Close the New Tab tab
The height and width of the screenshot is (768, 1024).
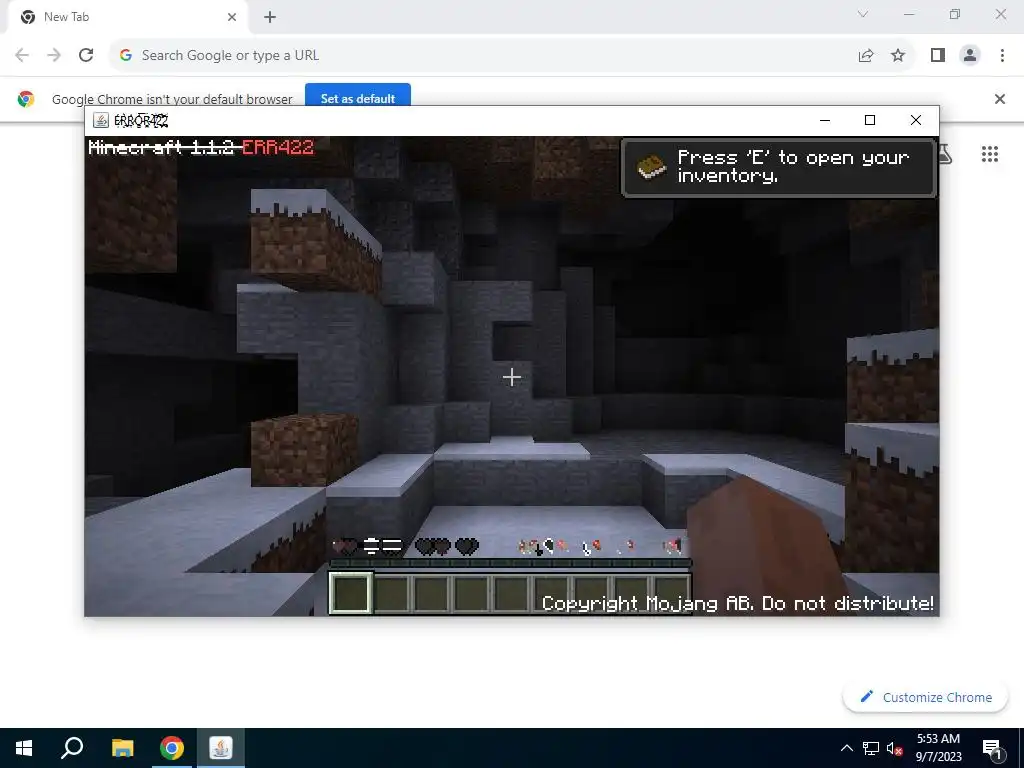(232, 17)
